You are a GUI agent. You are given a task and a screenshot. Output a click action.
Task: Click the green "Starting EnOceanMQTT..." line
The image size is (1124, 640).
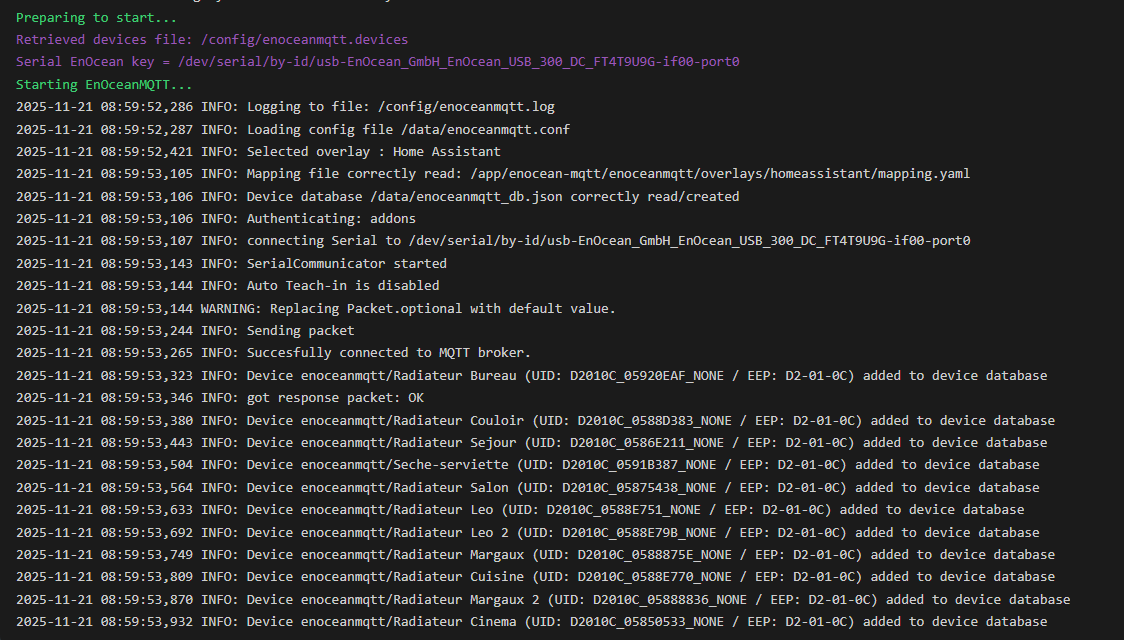point(104,84)
